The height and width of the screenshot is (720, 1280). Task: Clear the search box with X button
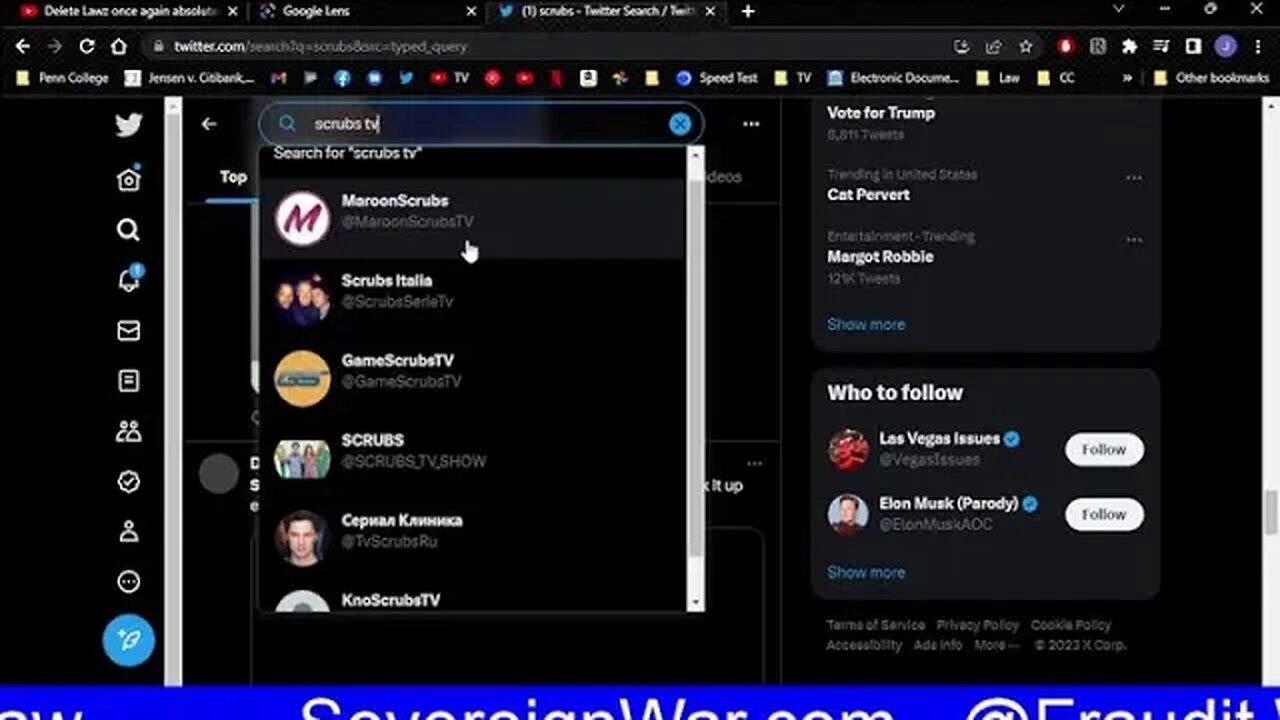click(x=680, y=124)
